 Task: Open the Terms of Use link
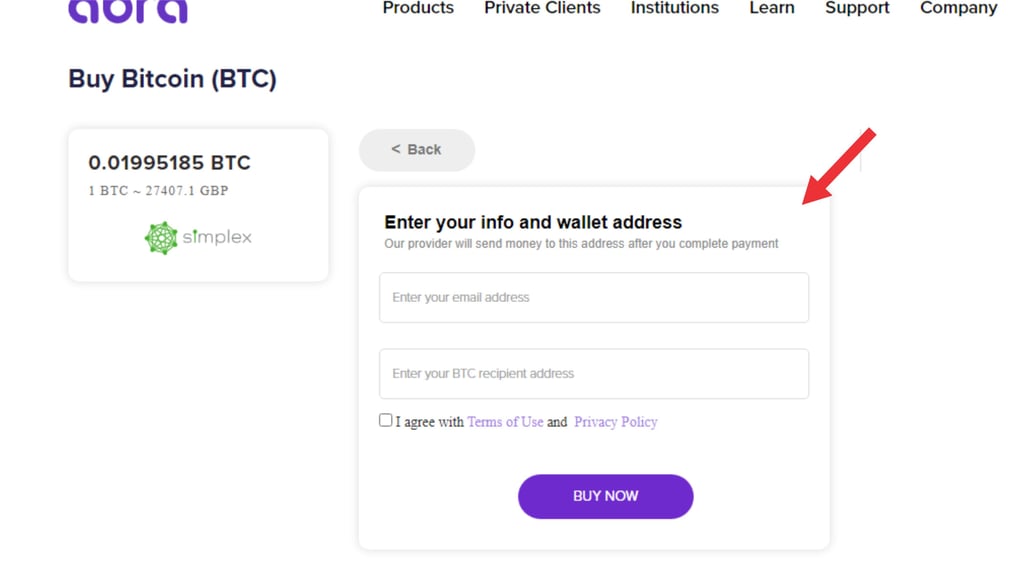(x=505, y=422)
